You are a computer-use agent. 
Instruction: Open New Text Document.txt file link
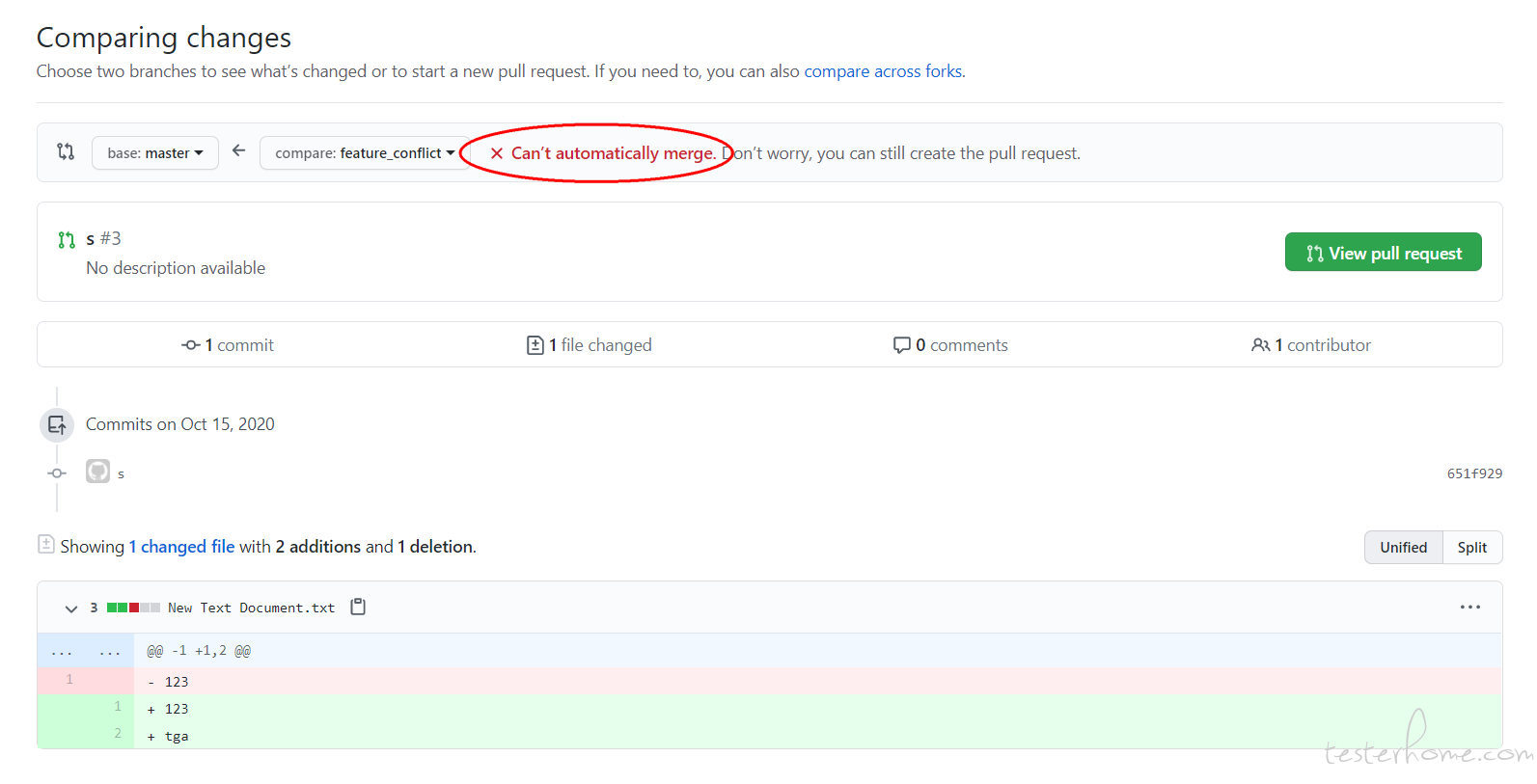click(x=251, y=608)
